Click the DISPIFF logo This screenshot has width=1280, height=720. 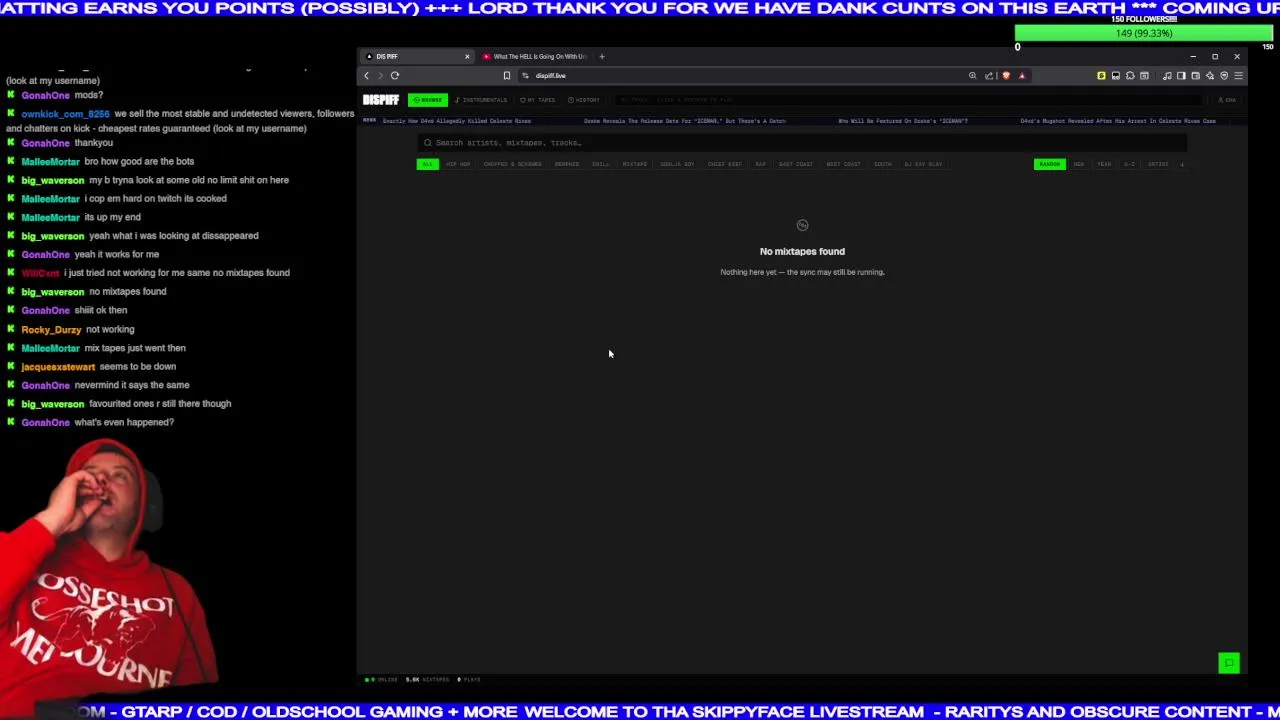pos(381,100)
